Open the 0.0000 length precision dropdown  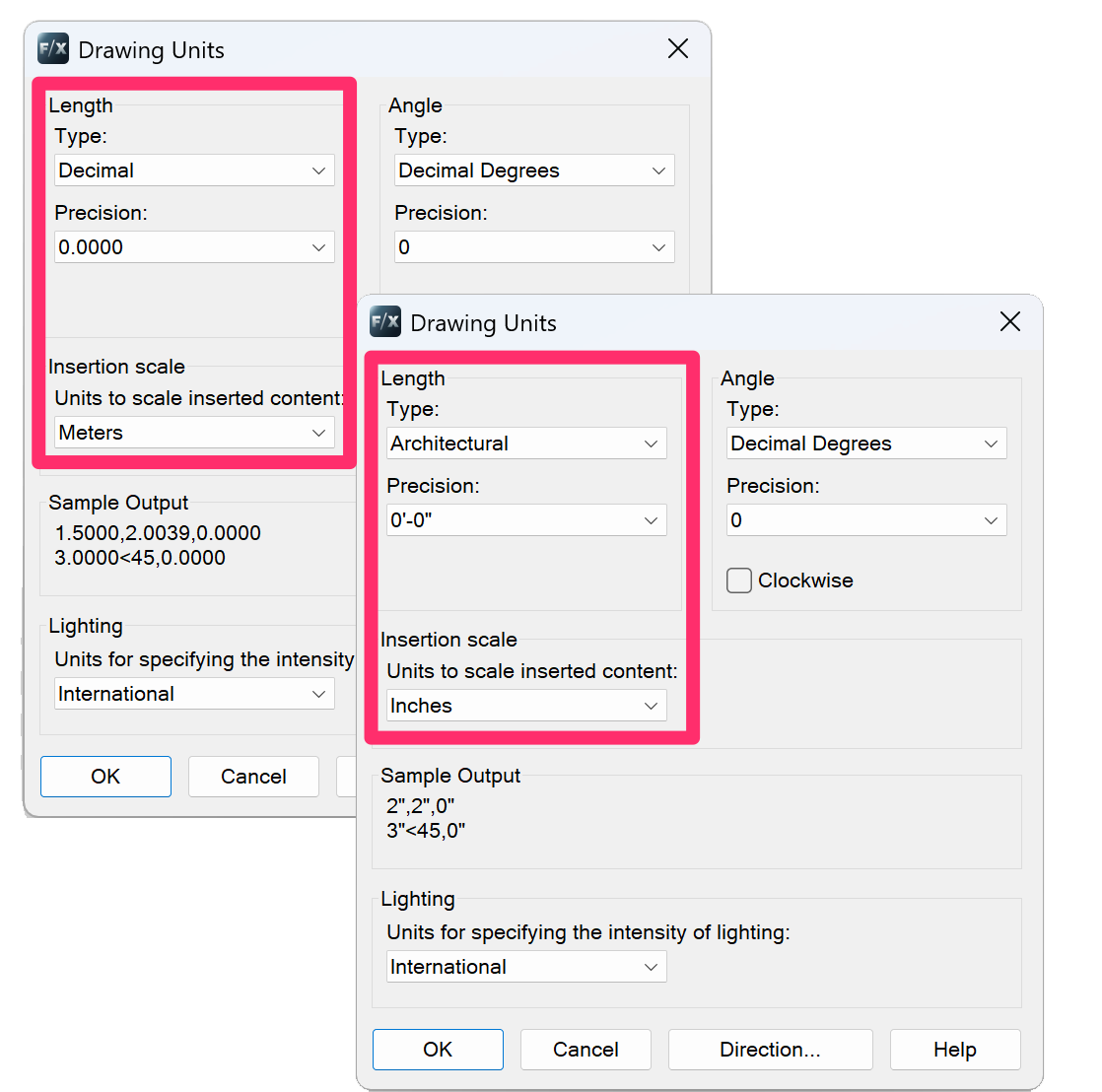(194, 247)
